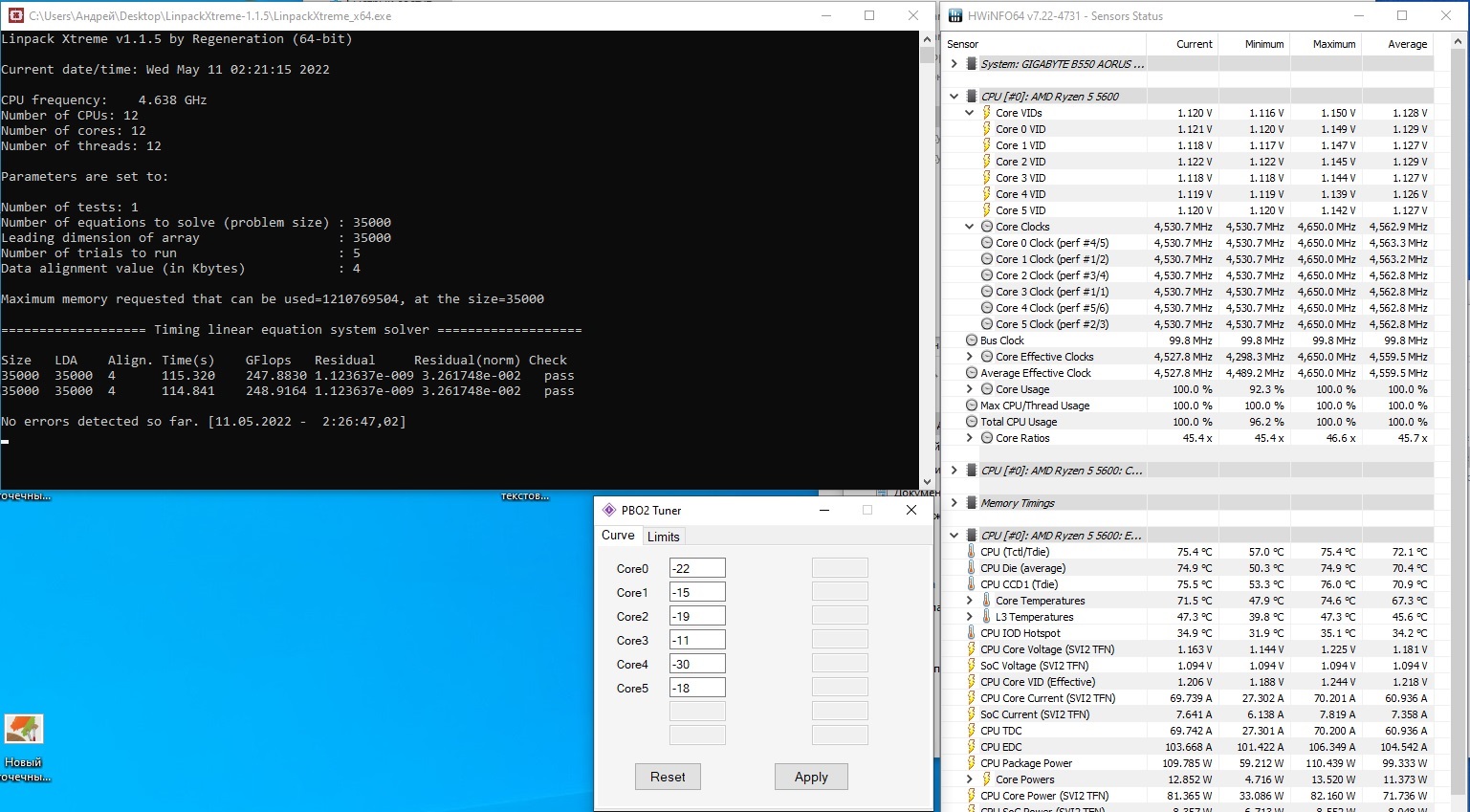Click the Core4 curve value field

(x=697, y=664)
